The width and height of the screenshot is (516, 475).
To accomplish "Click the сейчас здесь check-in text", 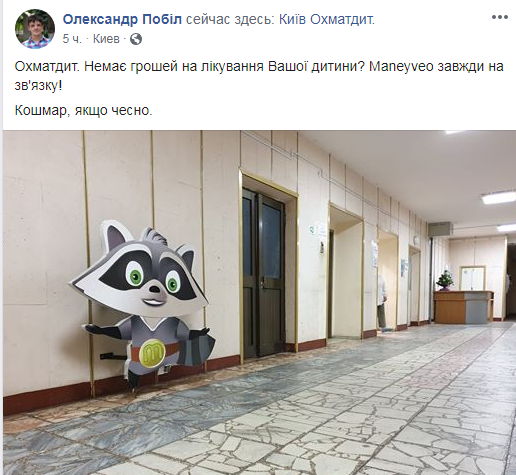I will [230, 20].
